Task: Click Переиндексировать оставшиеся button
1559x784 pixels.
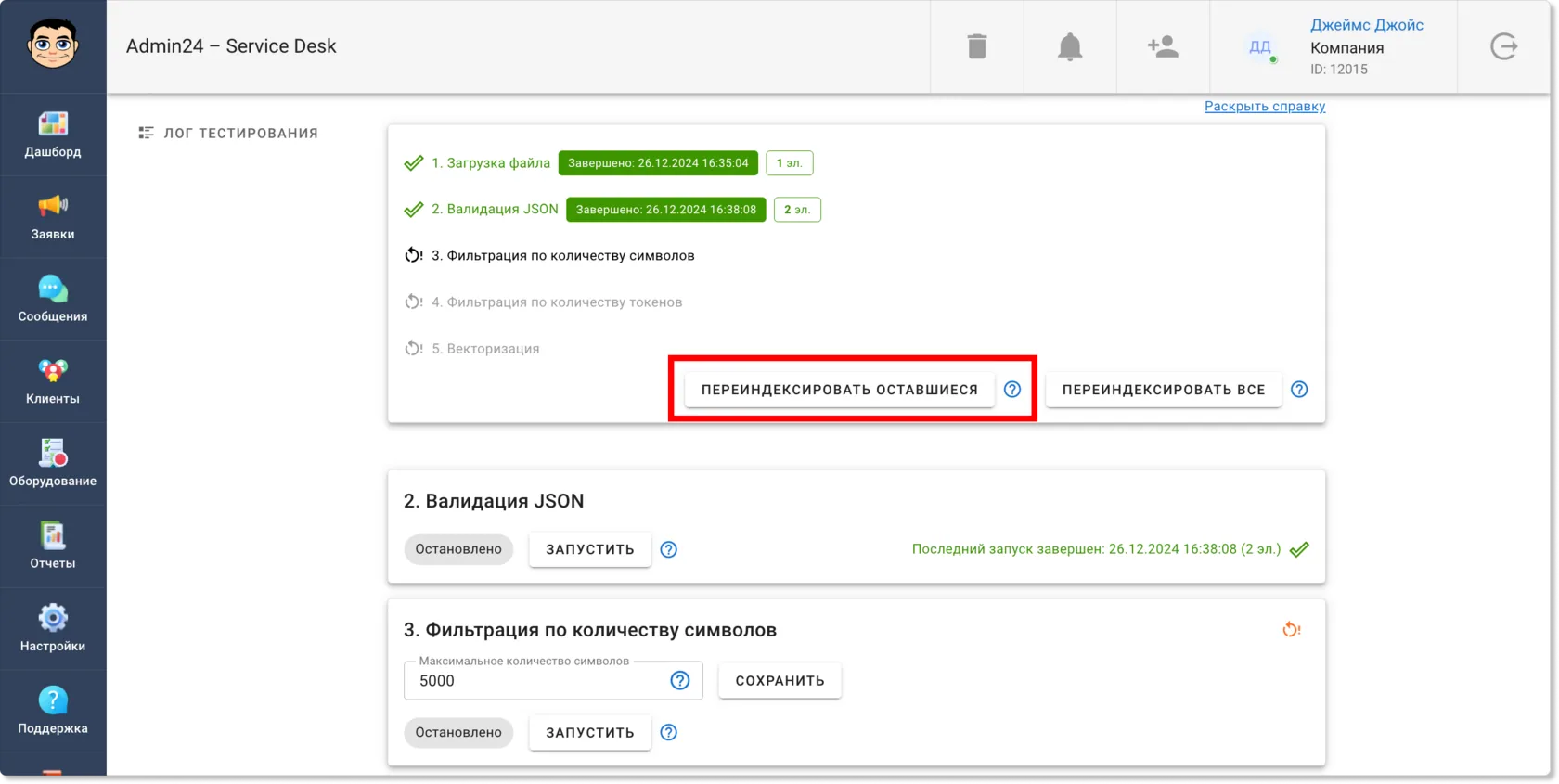Action: point(839,390)
